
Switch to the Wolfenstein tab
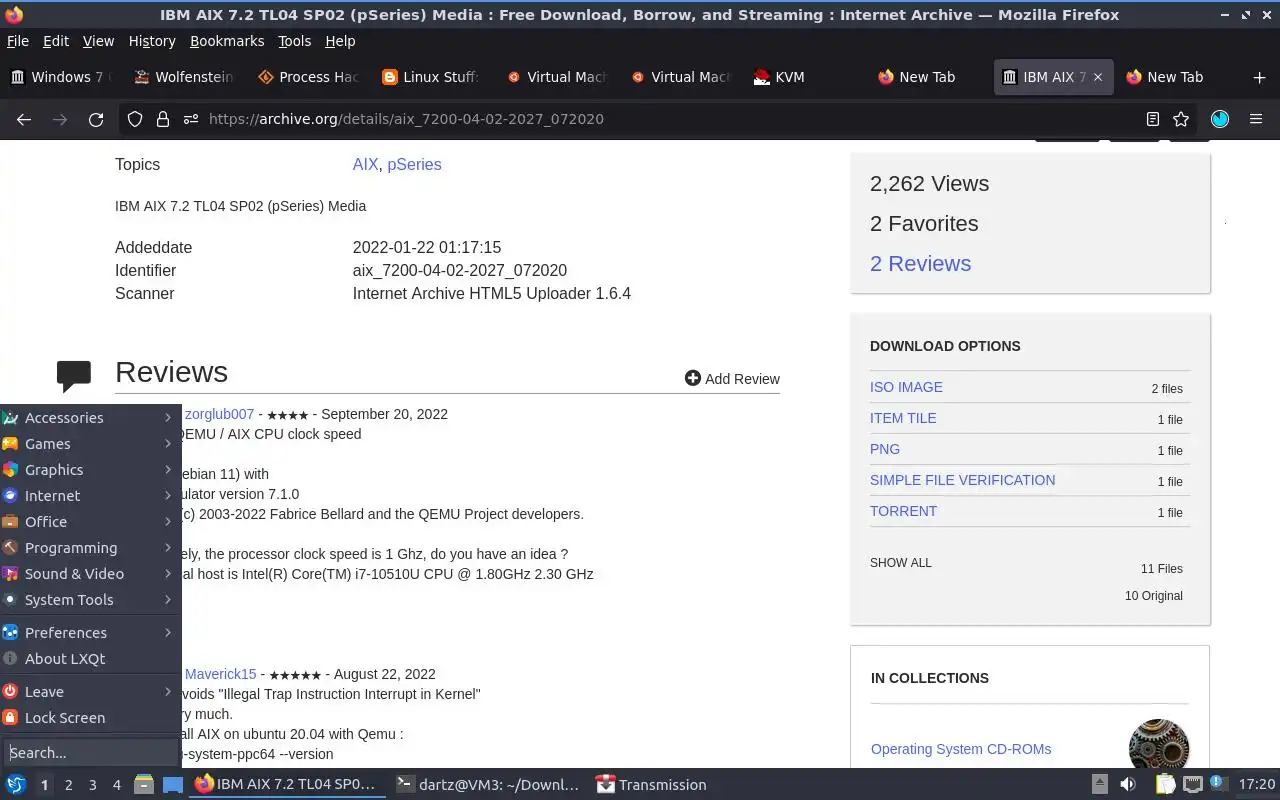(182, 77)
